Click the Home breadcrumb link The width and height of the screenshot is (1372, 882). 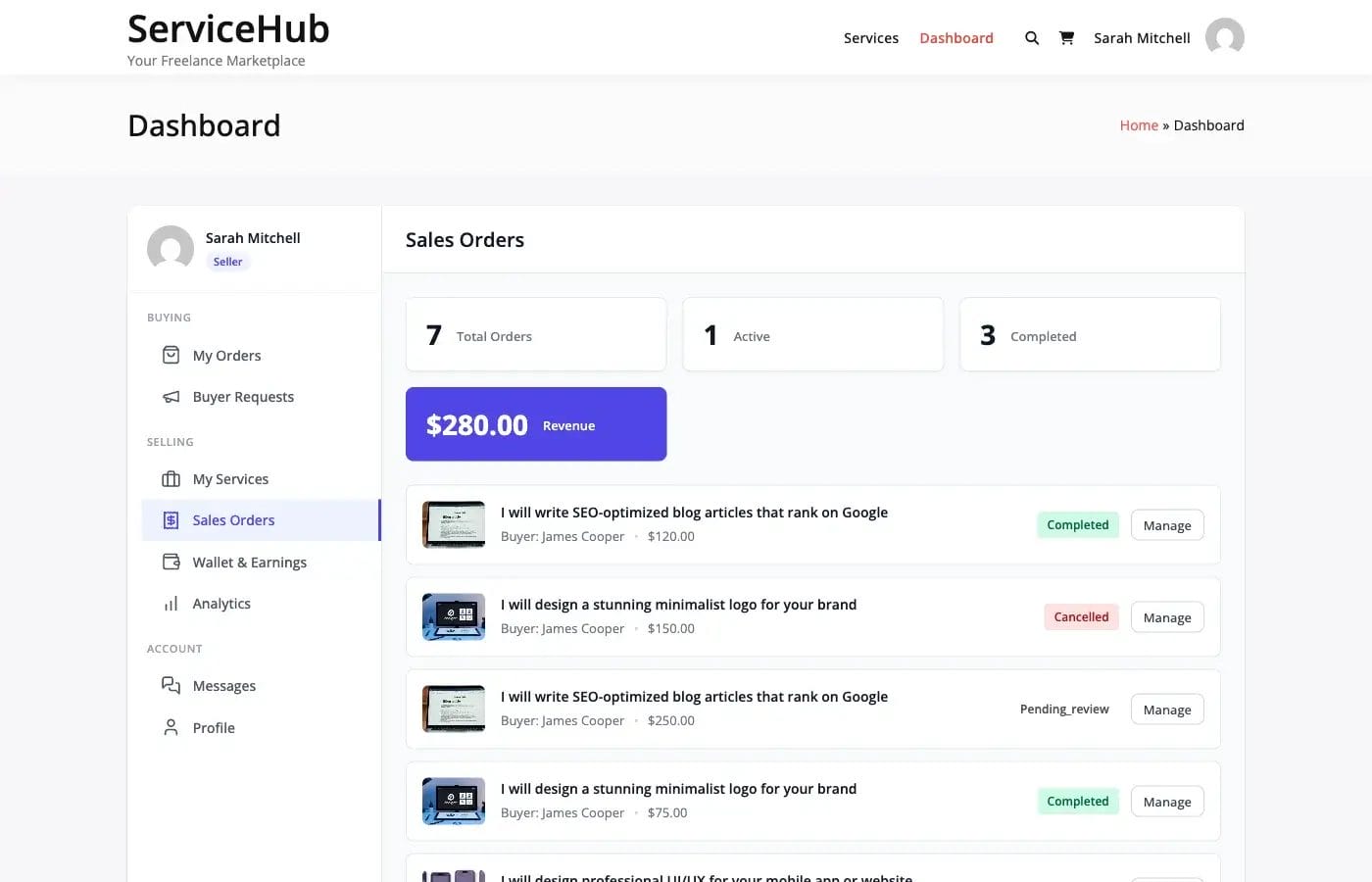(1138, 125)
